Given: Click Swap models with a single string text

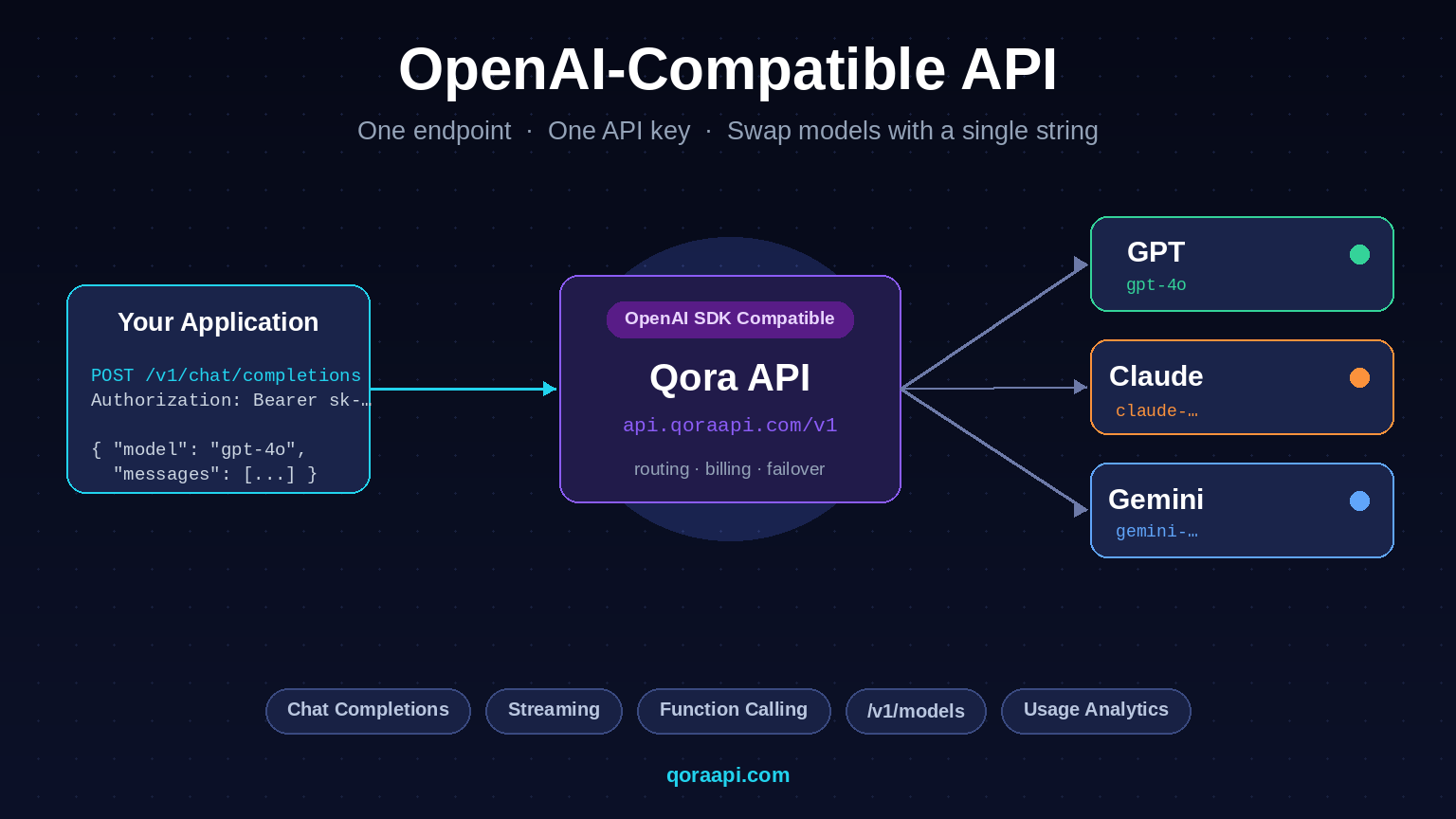Looking at the screenshot, I should pos(913,131).
